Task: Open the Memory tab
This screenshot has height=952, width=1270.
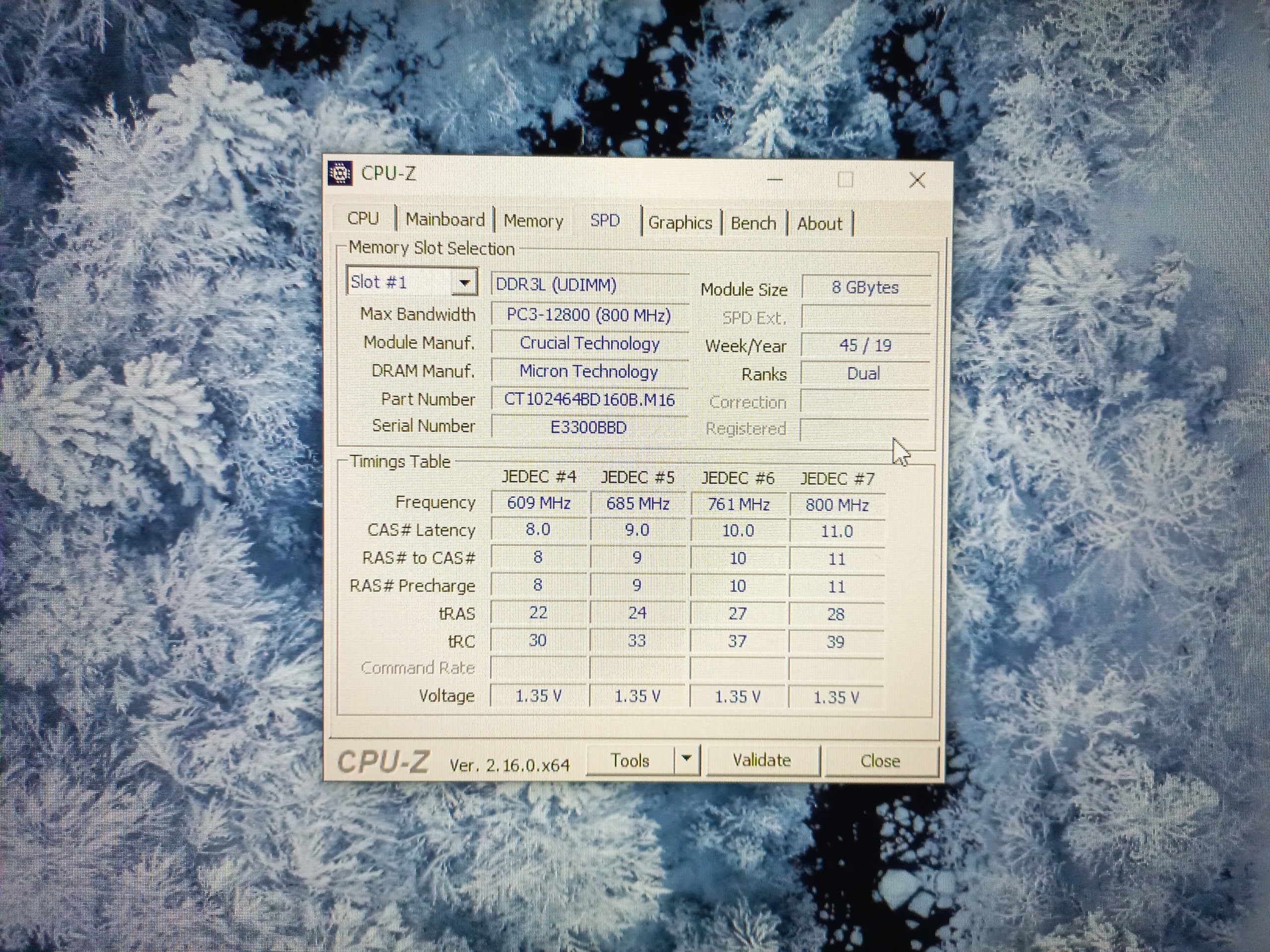Action: click(533, 221)
